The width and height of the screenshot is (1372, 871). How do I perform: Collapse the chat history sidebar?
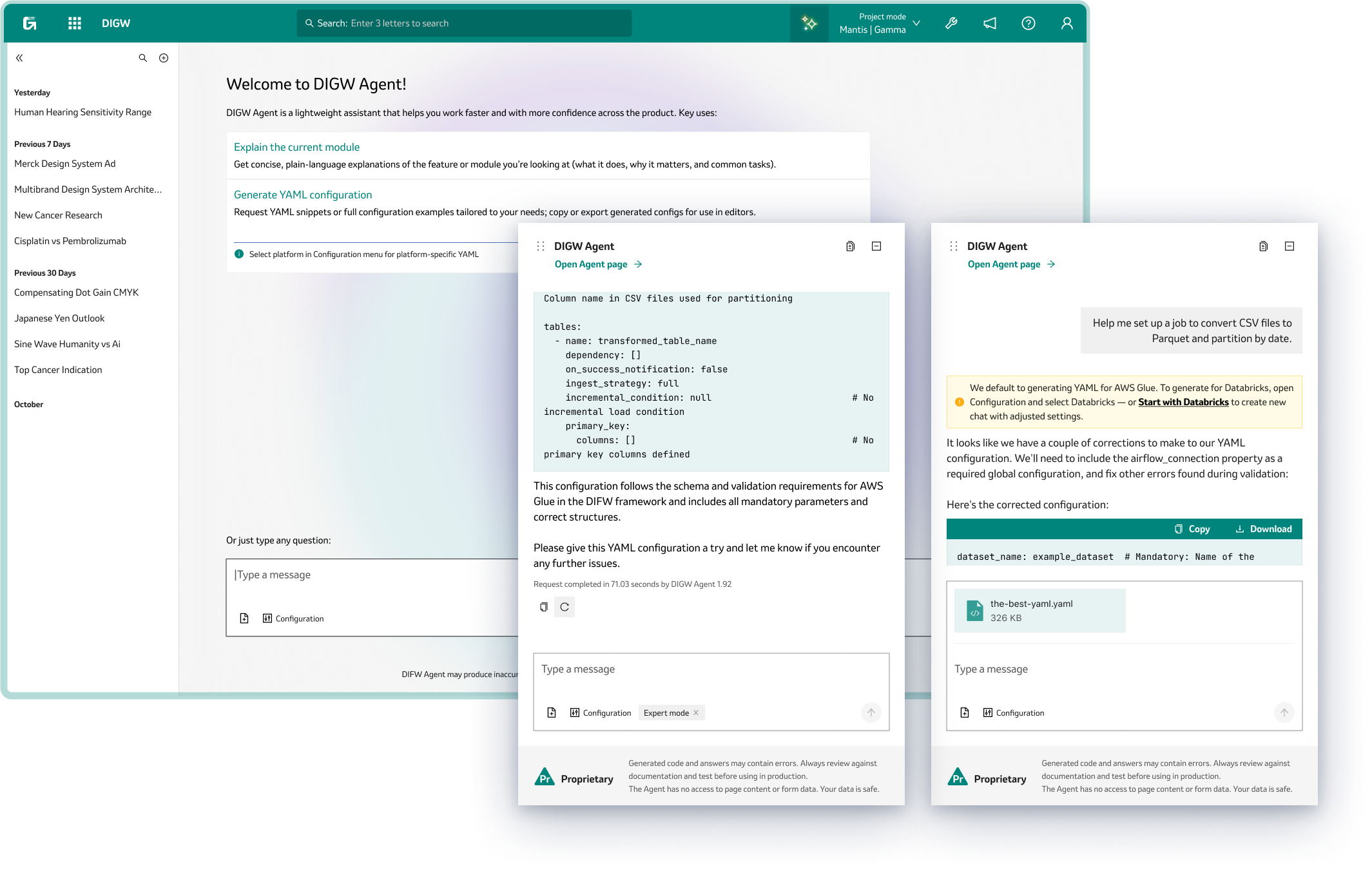click(19, 58)
